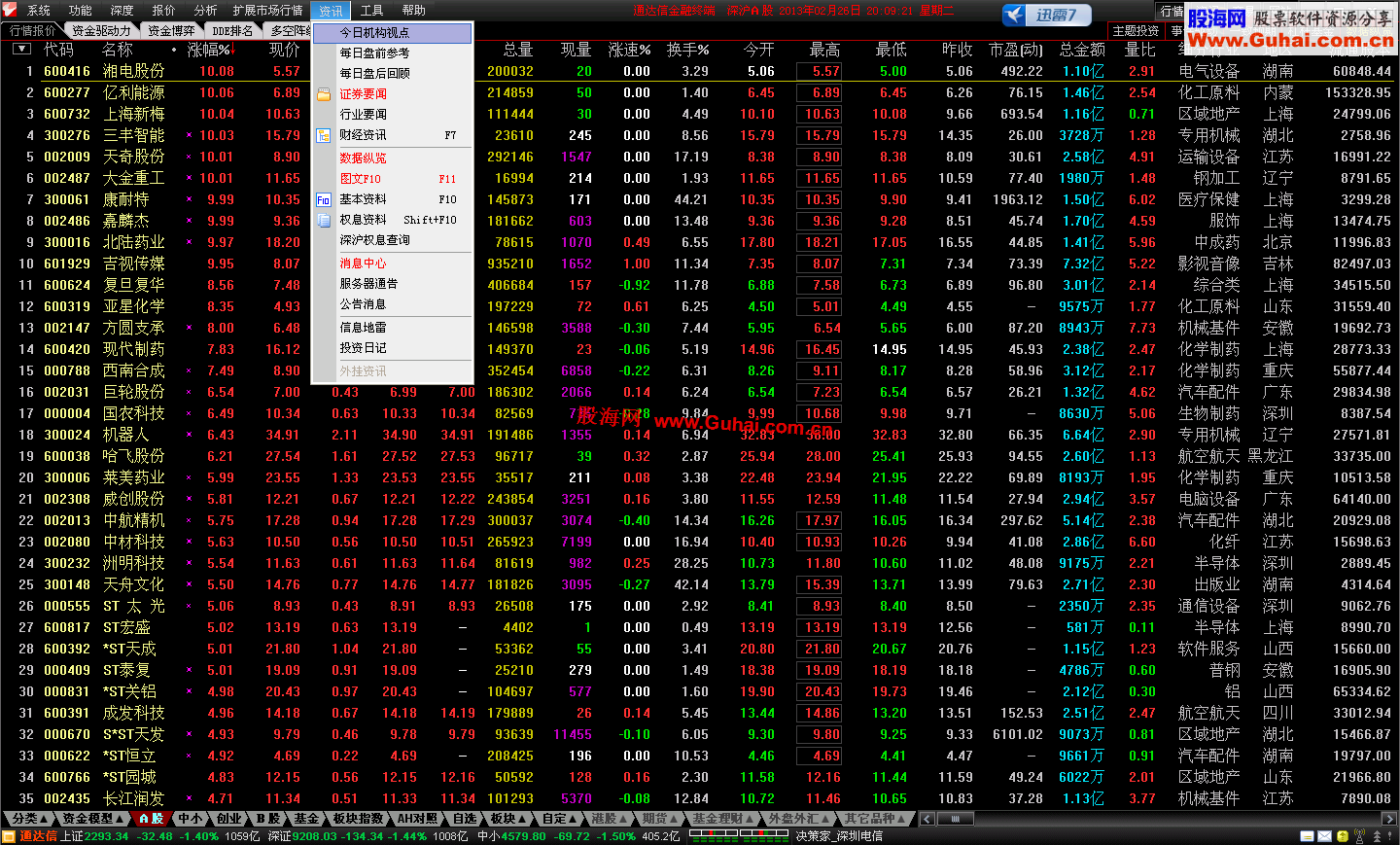
Task: Choose 行业要闻 in the dropdown menu
Action: pos(393,115)
